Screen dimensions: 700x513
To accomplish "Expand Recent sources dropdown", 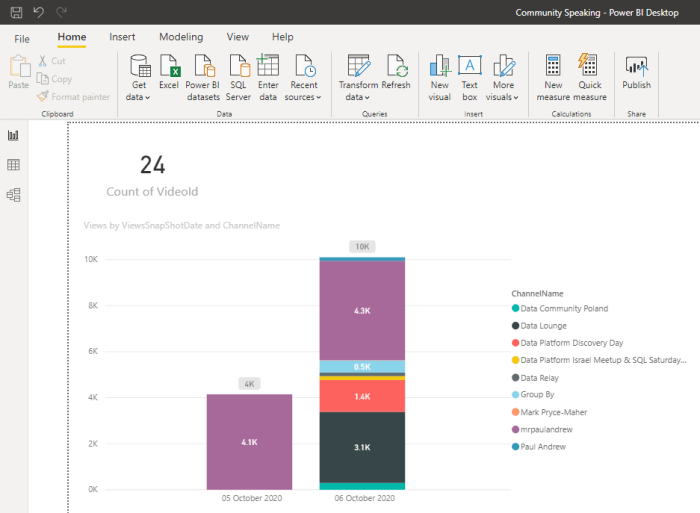I will (x=303, y=97).
